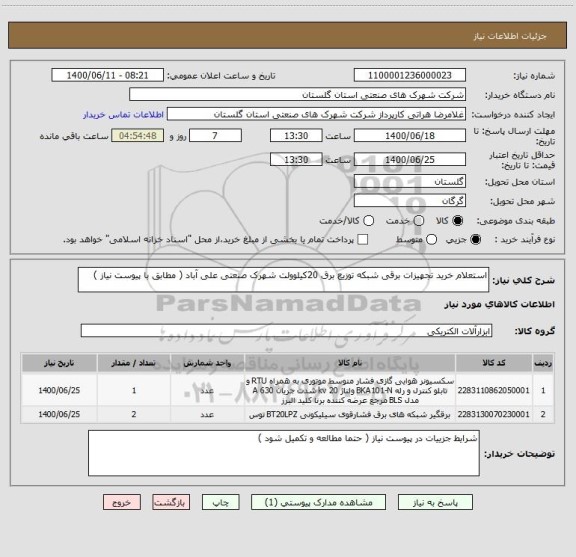Click the پاسخ به نیاز button
Viewport: 576px width, 557px height.
point(435,502)
